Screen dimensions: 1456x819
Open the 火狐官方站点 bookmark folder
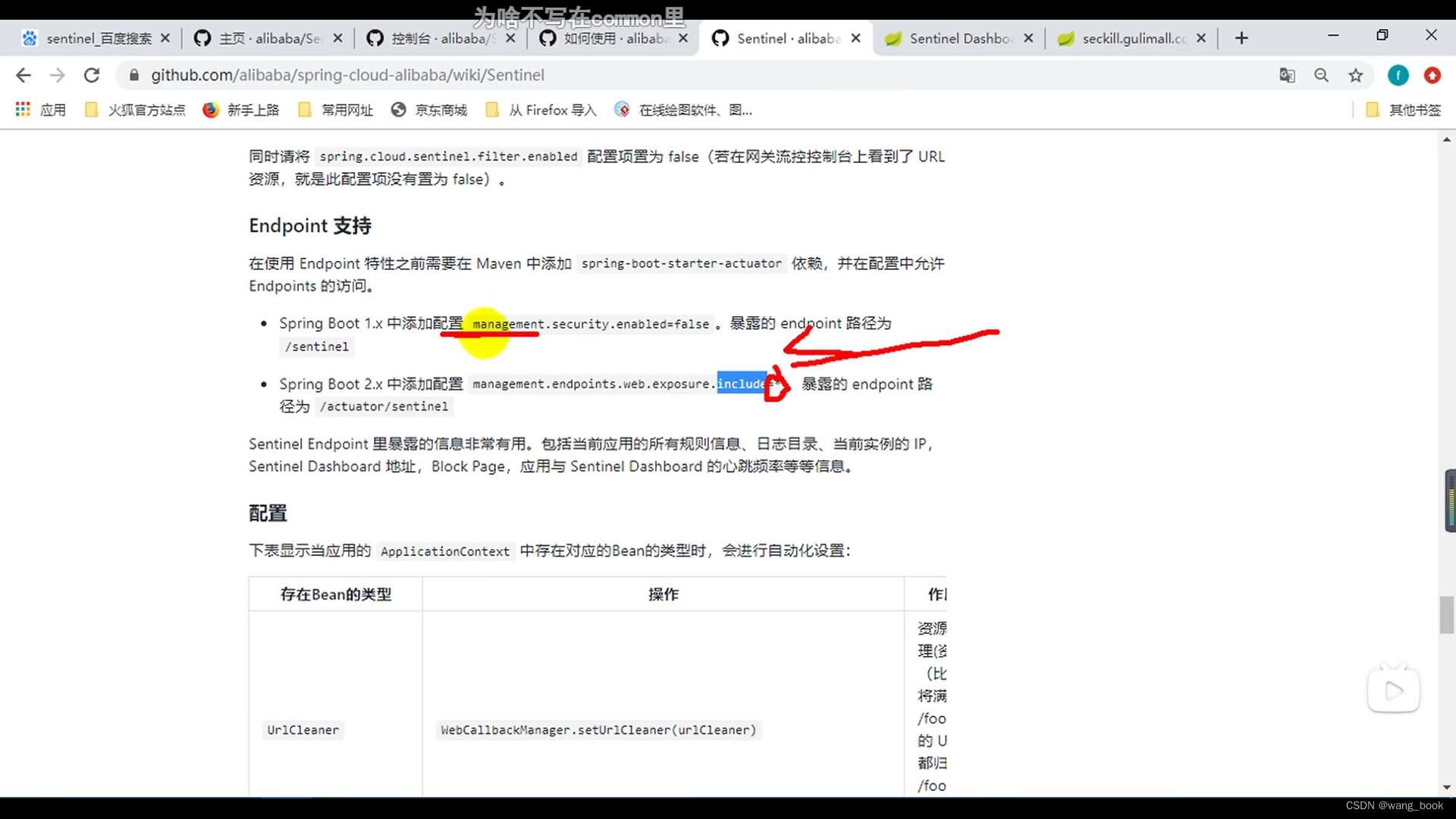pyautogui.click(x=135, y=110)
